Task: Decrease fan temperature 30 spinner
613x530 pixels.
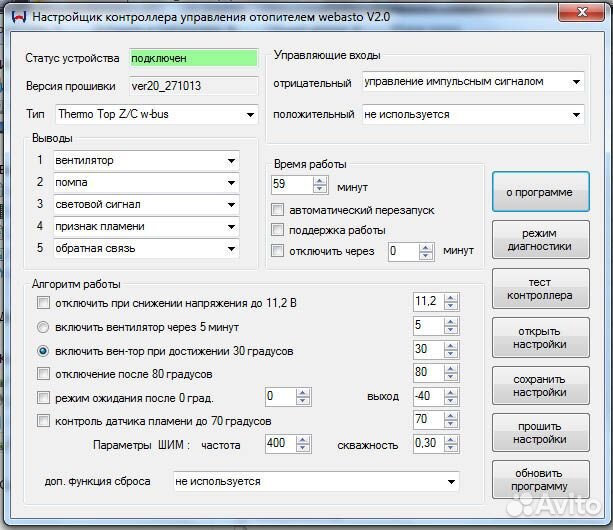Action: (x=451, y=354)
